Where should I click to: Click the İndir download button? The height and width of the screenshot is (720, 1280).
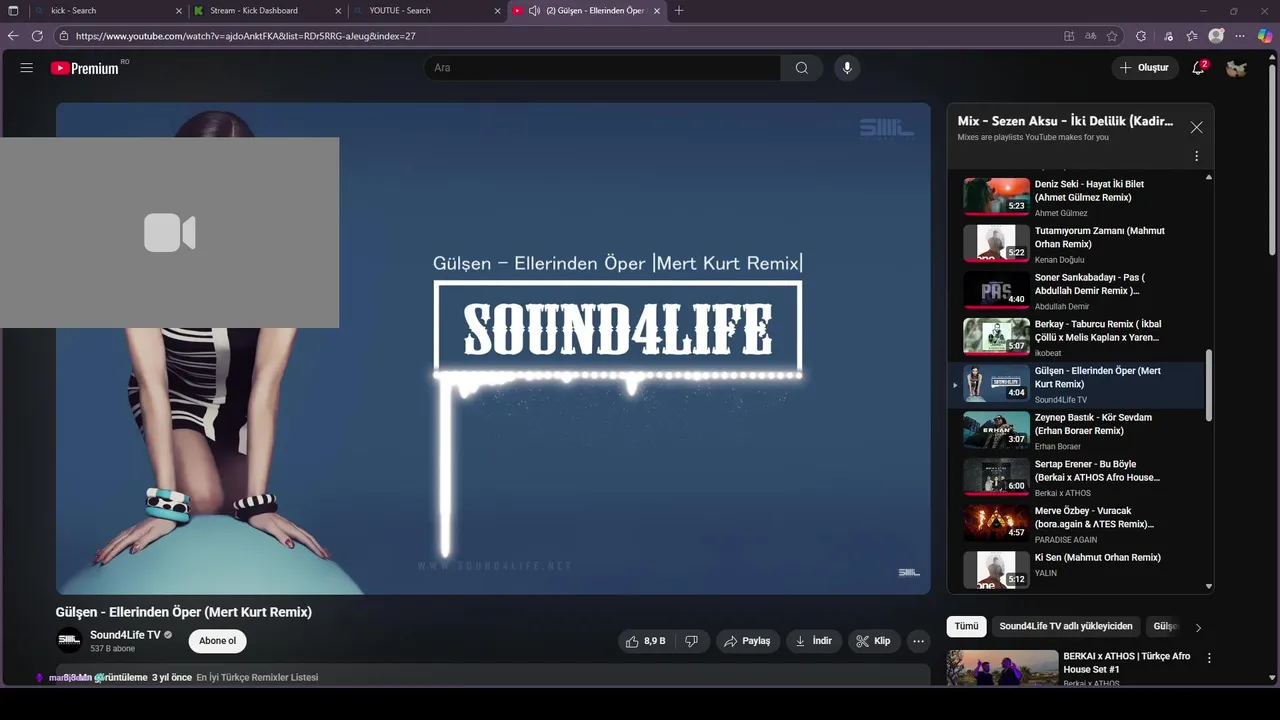813,641
